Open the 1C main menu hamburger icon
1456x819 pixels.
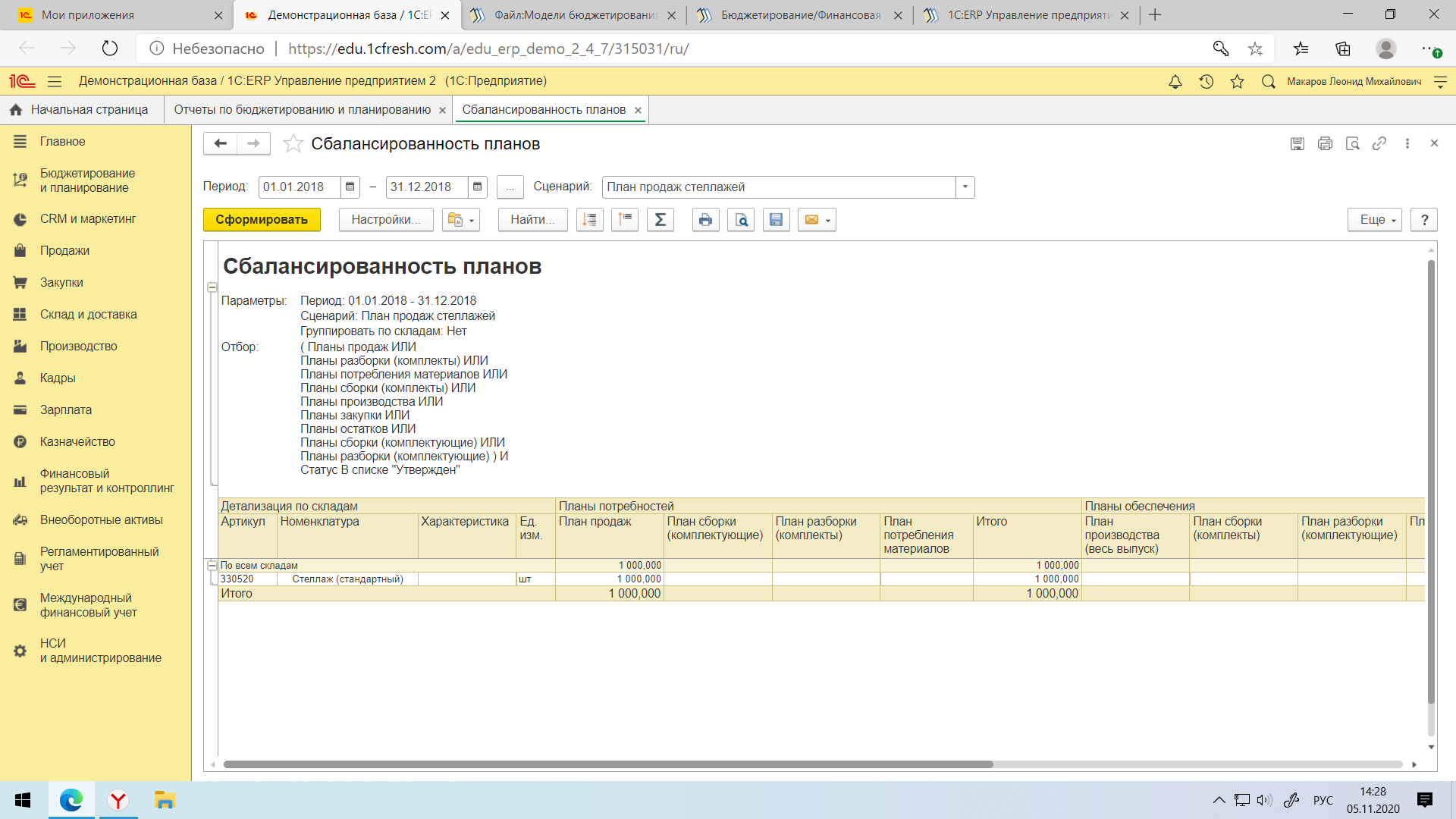[54, 81]
